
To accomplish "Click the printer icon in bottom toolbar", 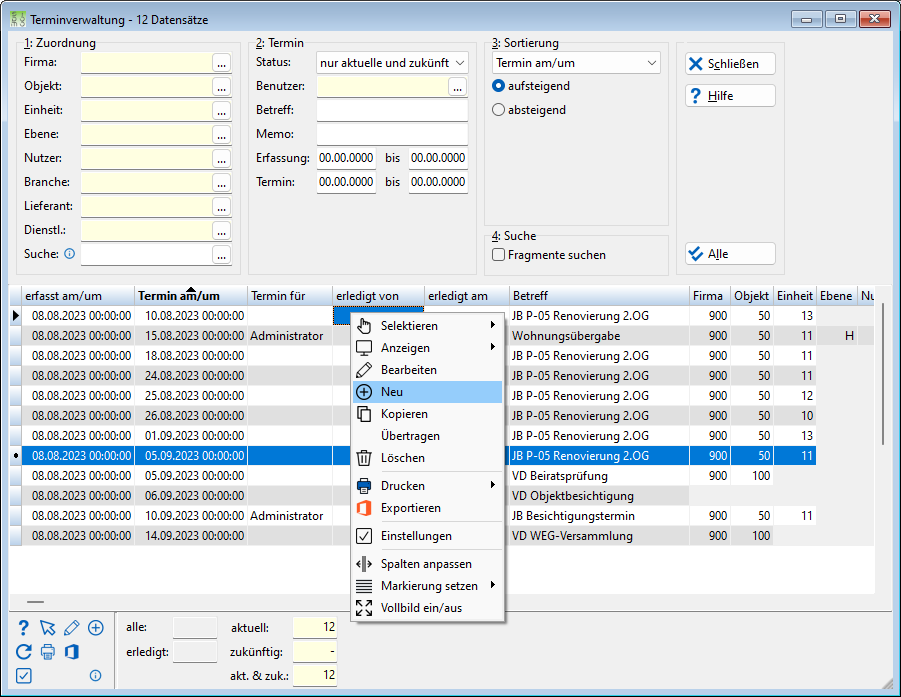I will coord(48,652).
